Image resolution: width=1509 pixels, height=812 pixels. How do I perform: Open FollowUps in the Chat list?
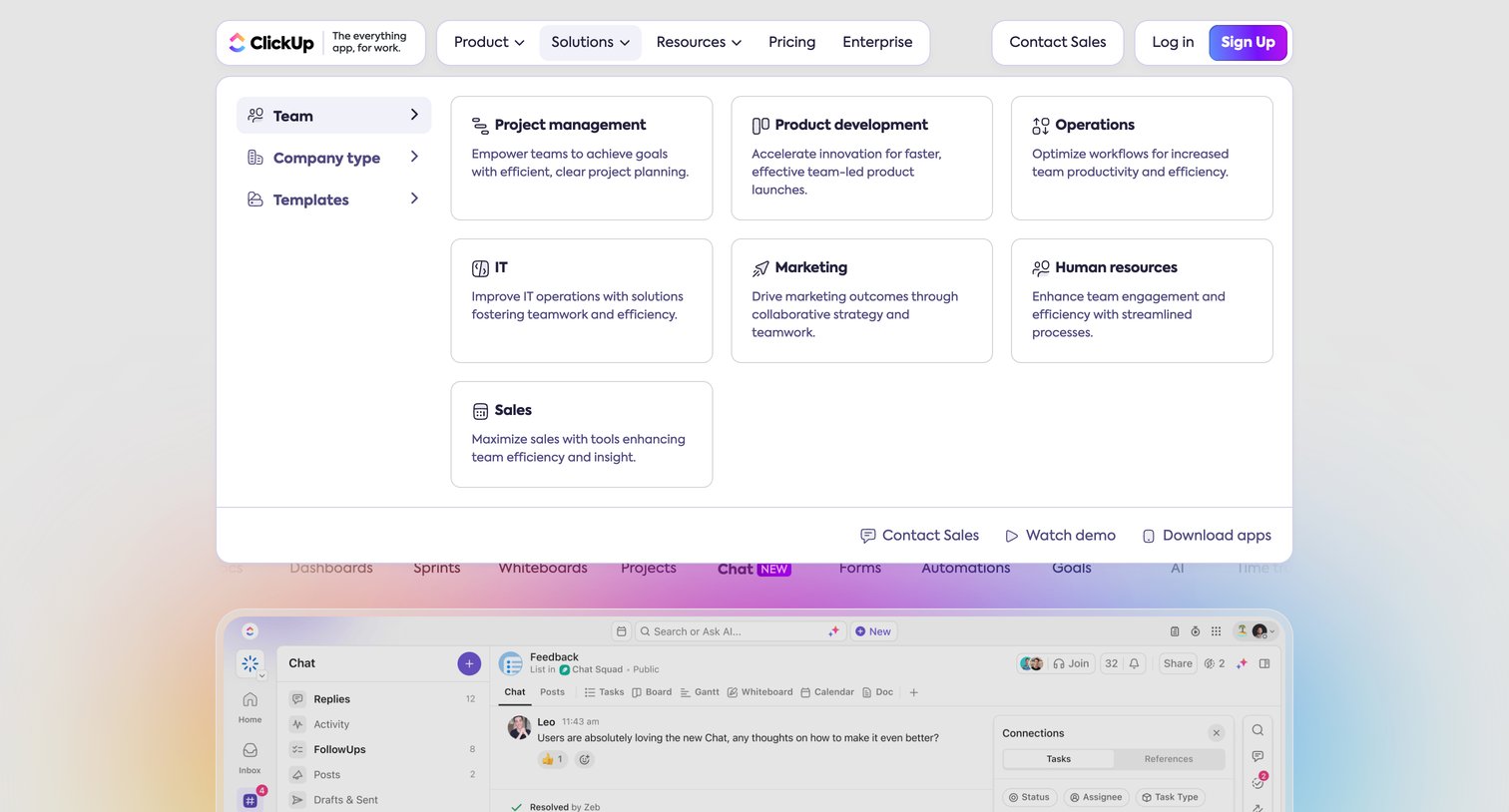coord(383,749)
